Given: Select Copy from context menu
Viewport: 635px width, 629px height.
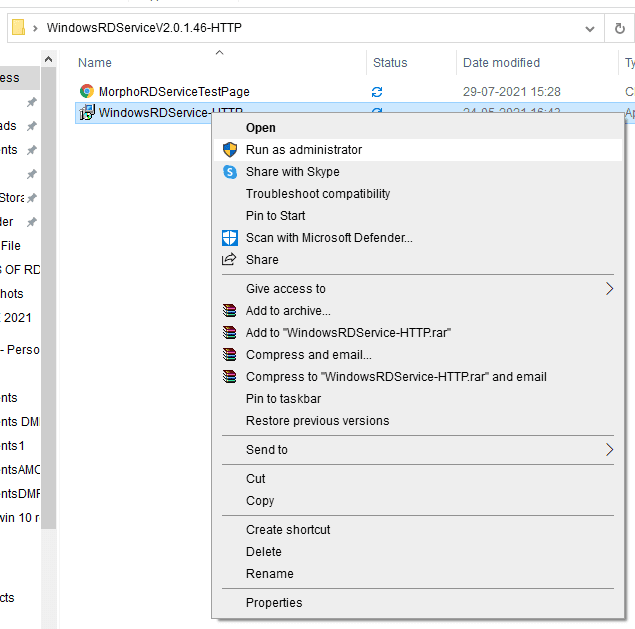Looking at the screenshot, I should click(x=418, y=501).
